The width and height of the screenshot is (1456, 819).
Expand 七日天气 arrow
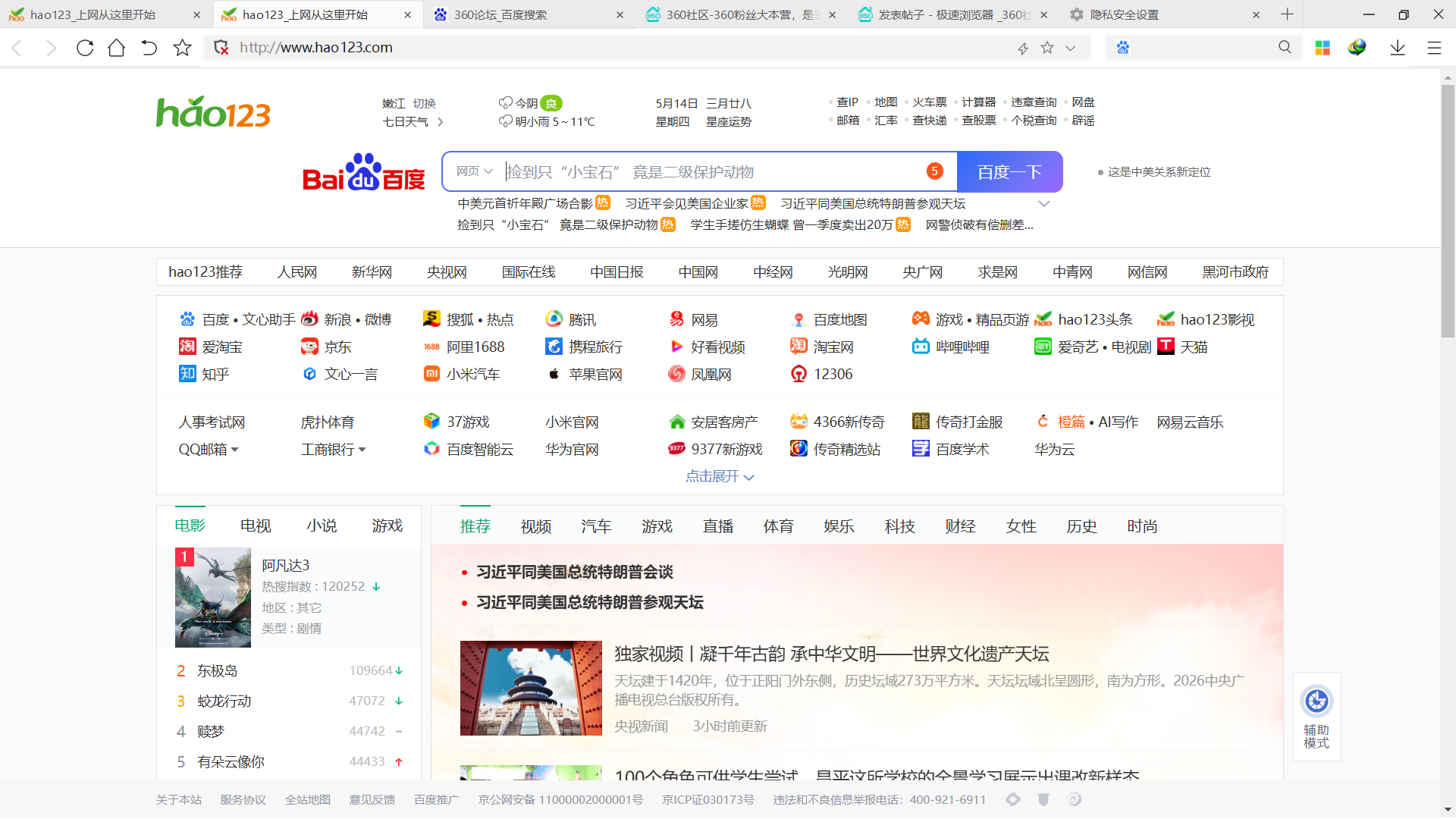(441, 122)
